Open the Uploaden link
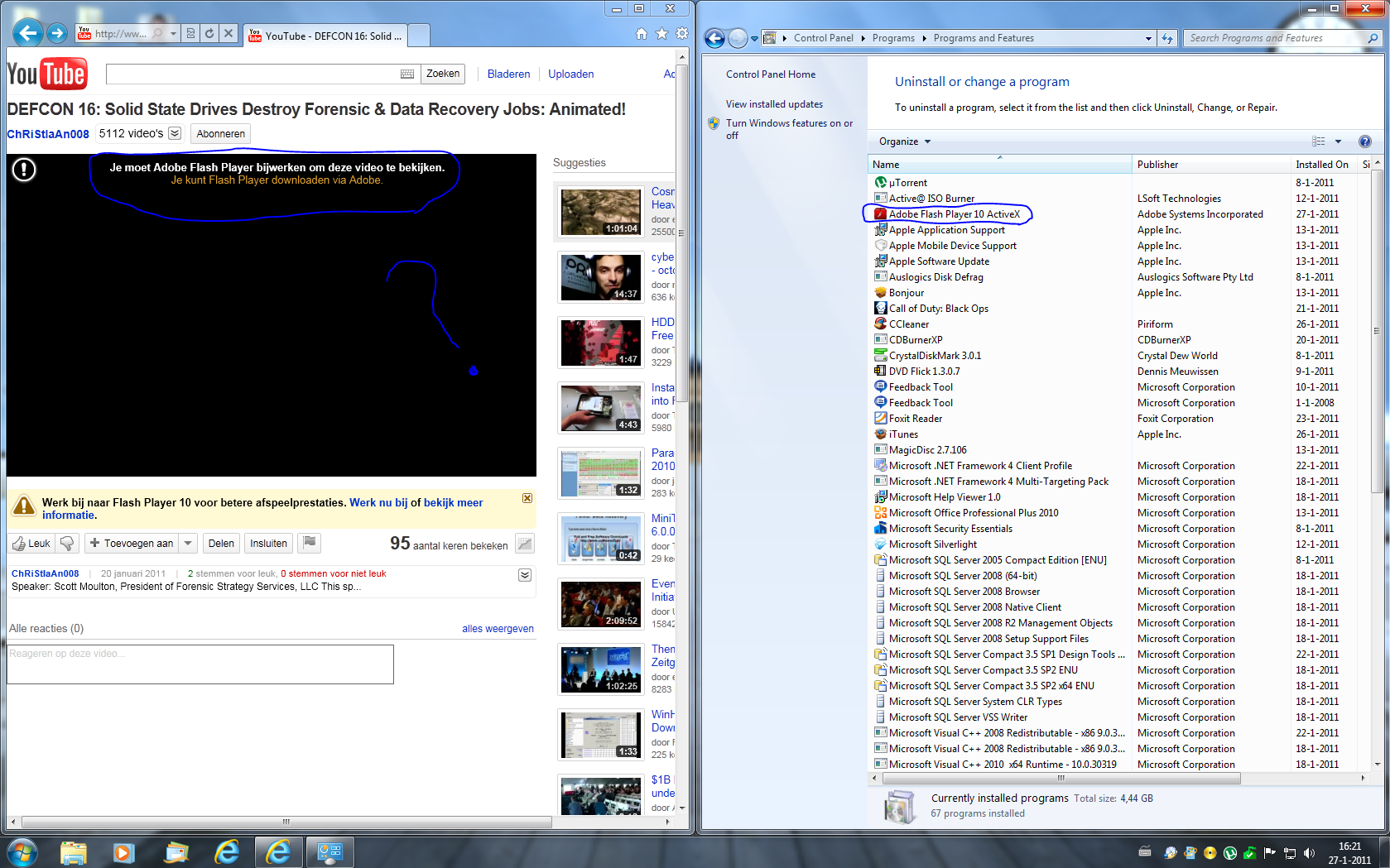The image size is (1390, 868). click(571, 74)
